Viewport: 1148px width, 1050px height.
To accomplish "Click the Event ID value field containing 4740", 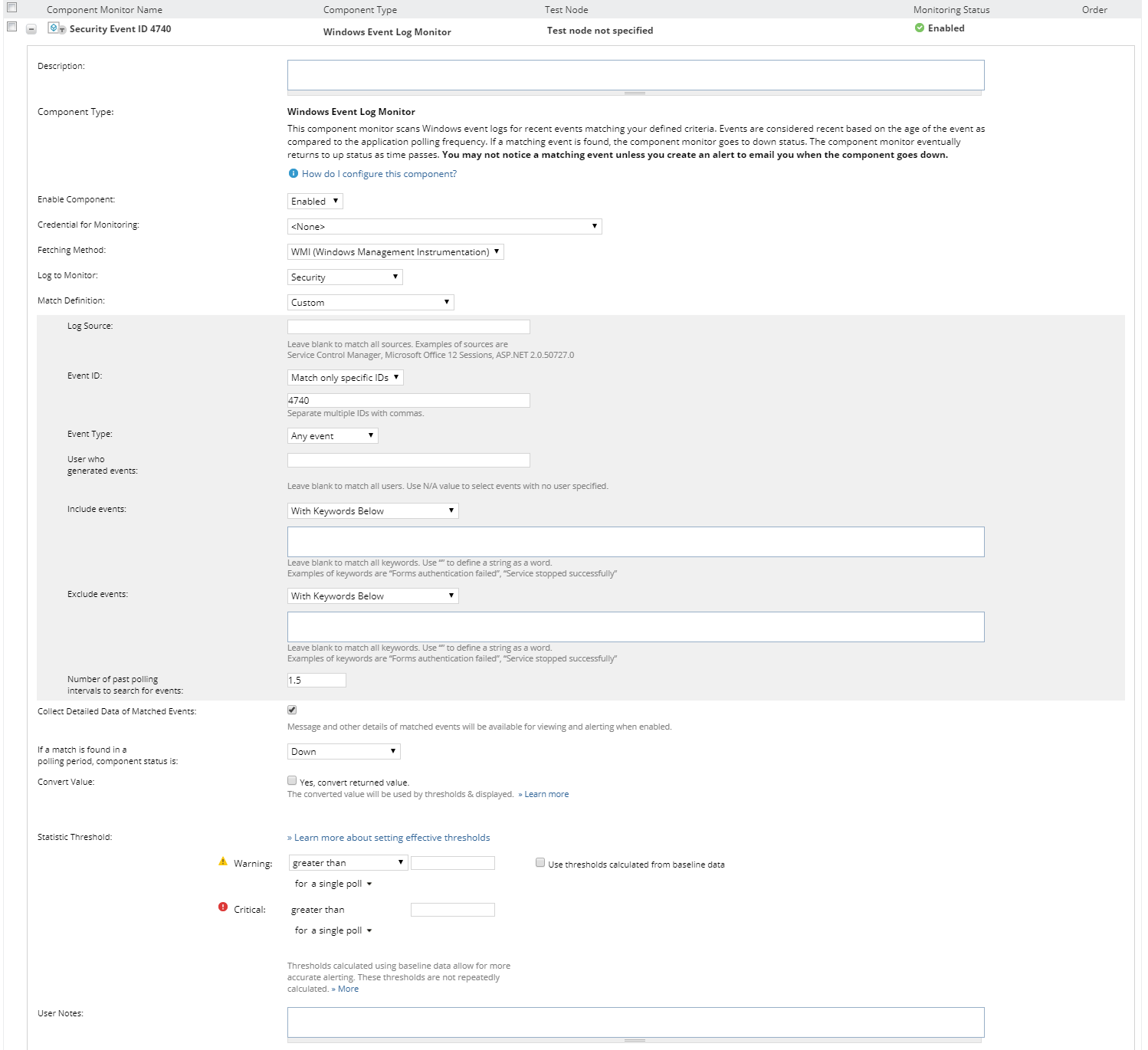I will 408,401.
